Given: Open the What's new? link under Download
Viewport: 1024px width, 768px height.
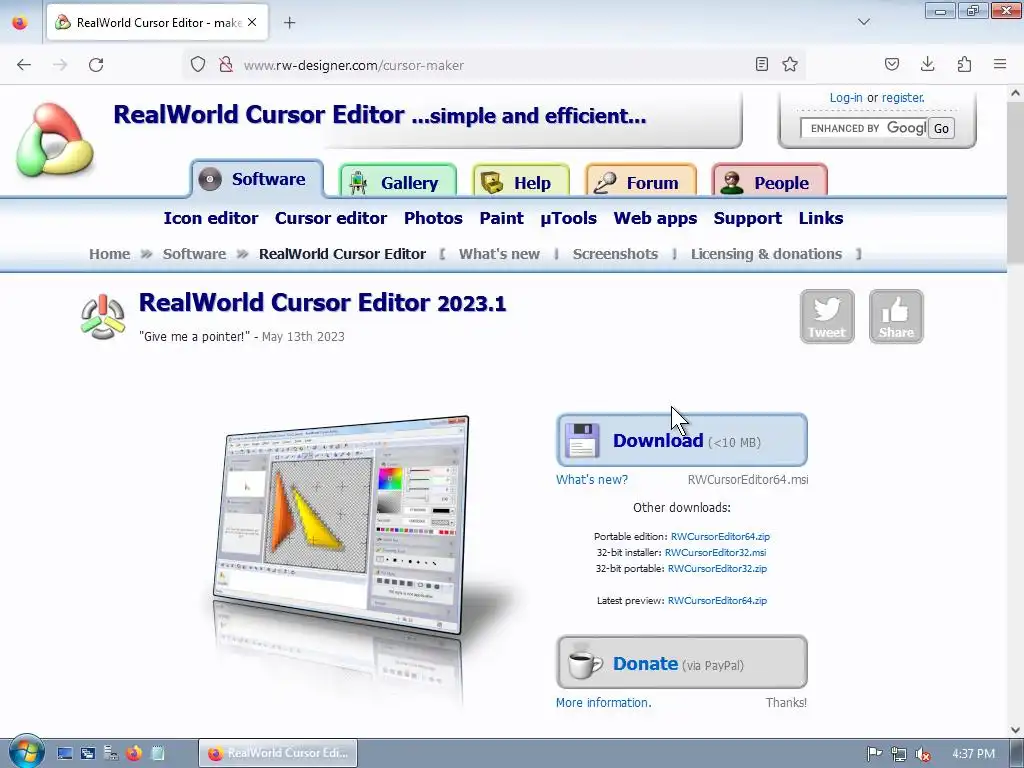Looking at the screenshot, I should 592,479.
